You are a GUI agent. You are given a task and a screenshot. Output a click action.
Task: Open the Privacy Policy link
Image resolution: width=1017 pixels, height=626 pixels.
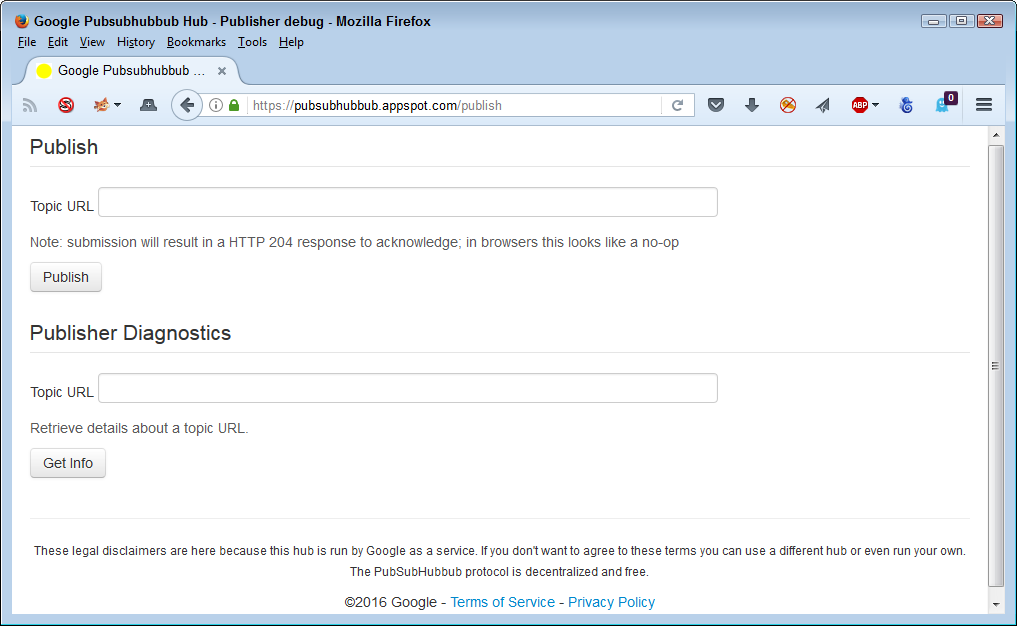[612, 602]
